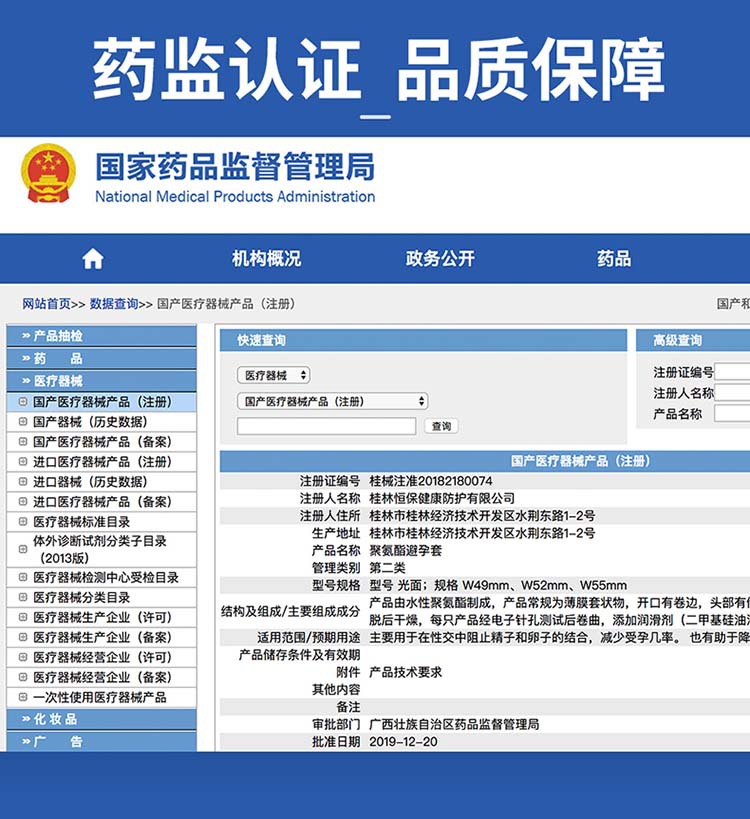This screenshot has height=819, width=750.
Task: Click management class 第二类
Action: coord(388,568)
